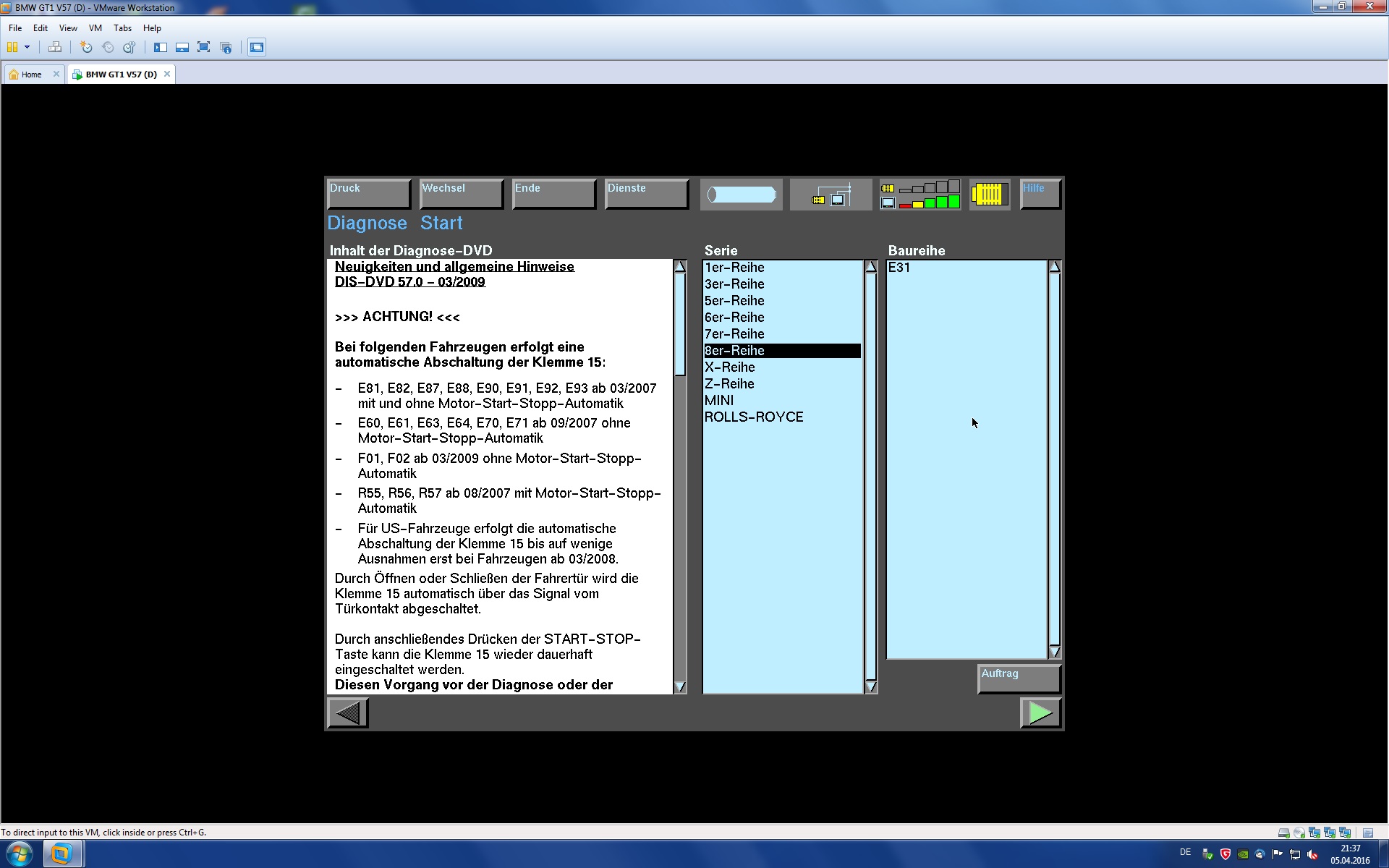Toggle the library sidebar view icon
Screen dimensions: 1389x868
(161, 48)
